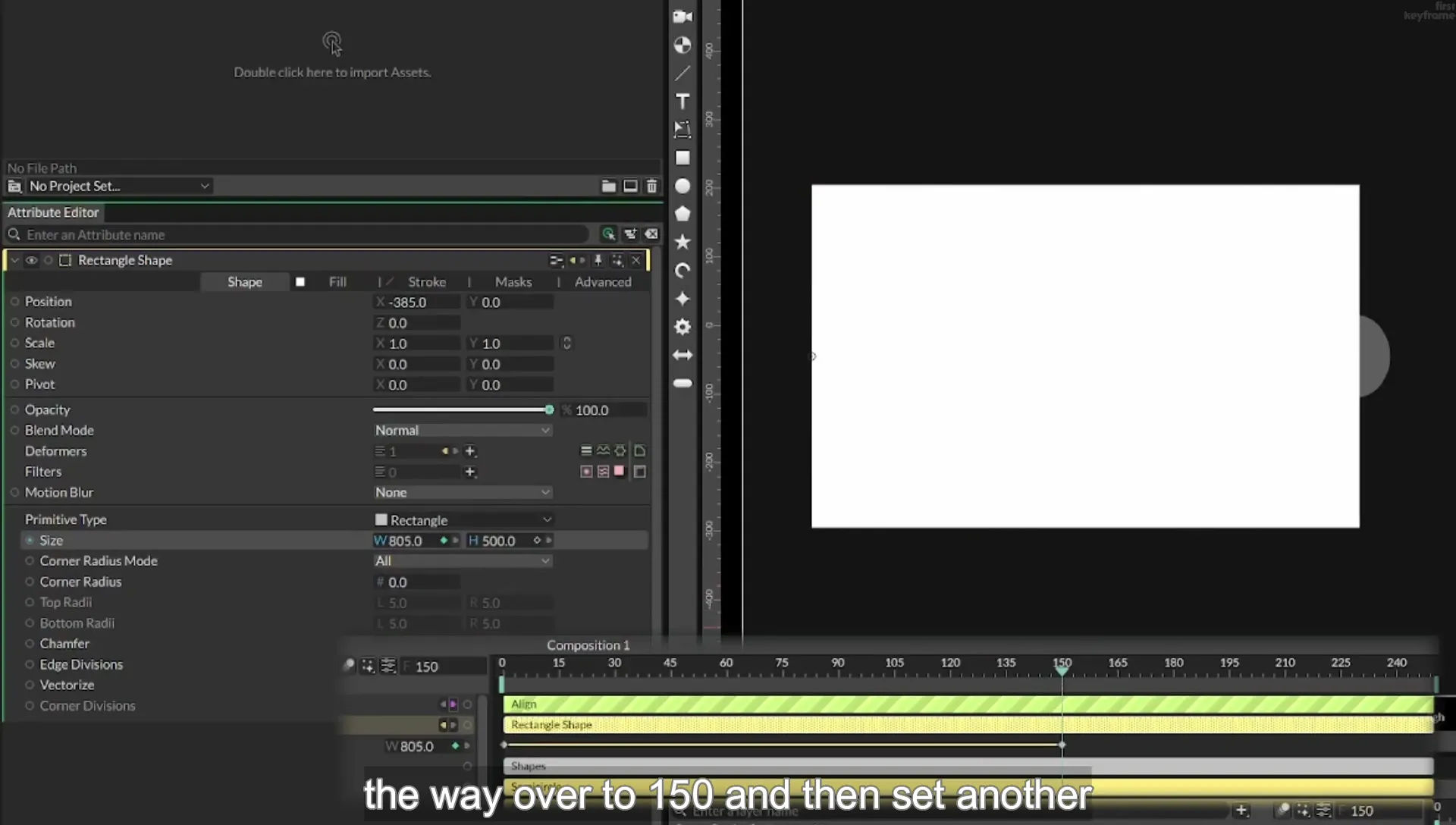Click the trash icon in assets panel
1456x825 pixels.
click(651, 186)
